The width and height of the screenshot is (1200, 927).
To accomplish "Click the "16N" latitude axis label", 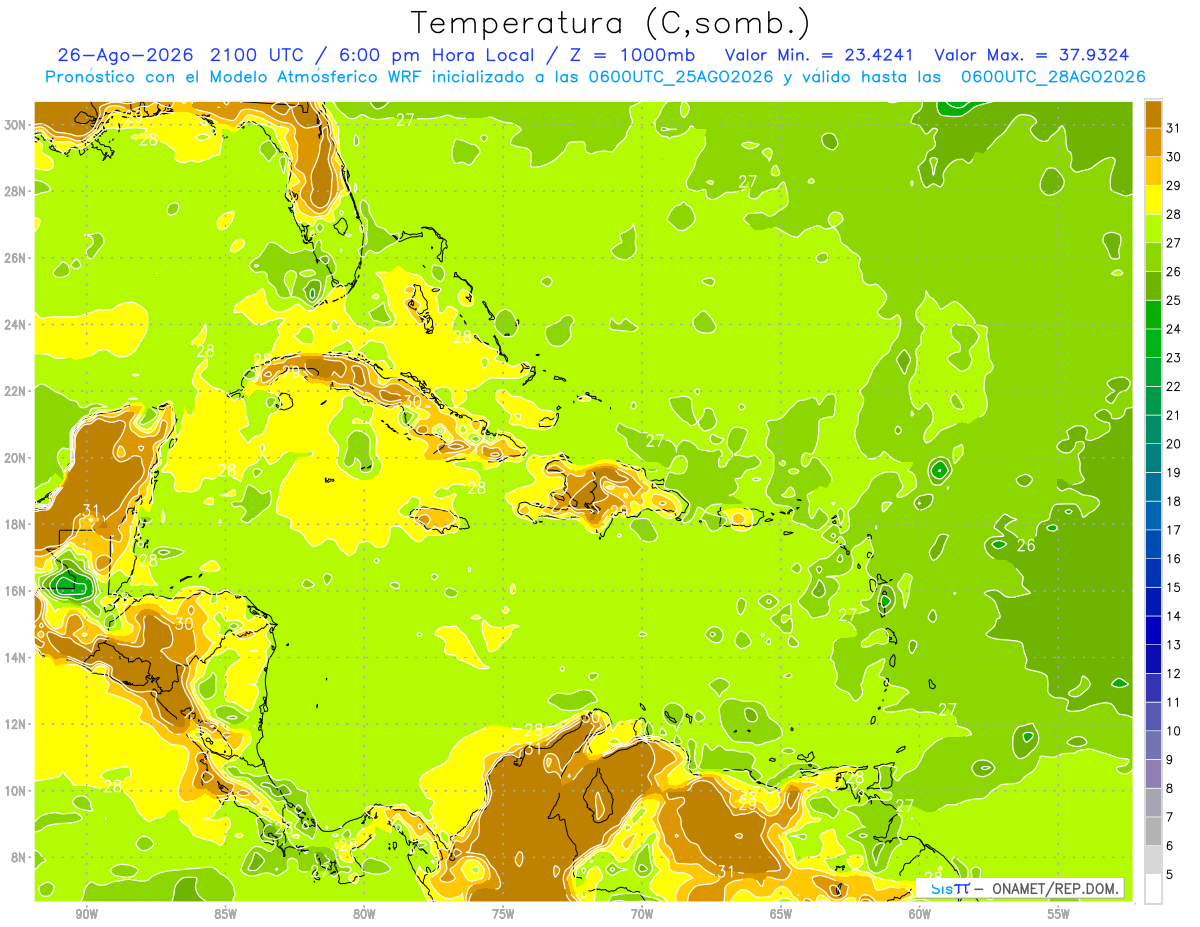I will tap(15, 591).
